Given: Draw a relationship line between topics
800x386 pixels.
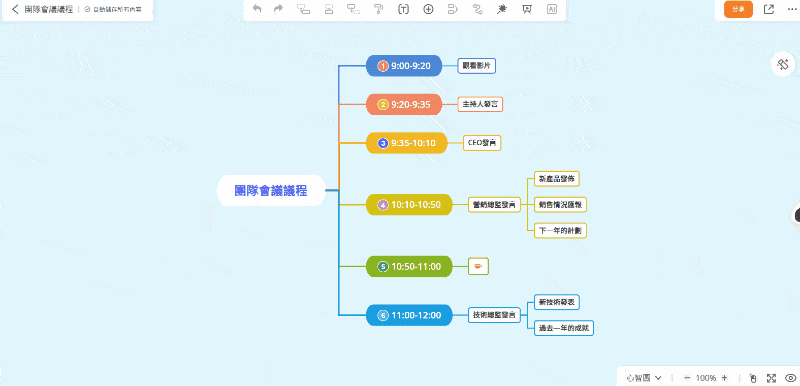Looking at the screenshot, I should [478, 9].
